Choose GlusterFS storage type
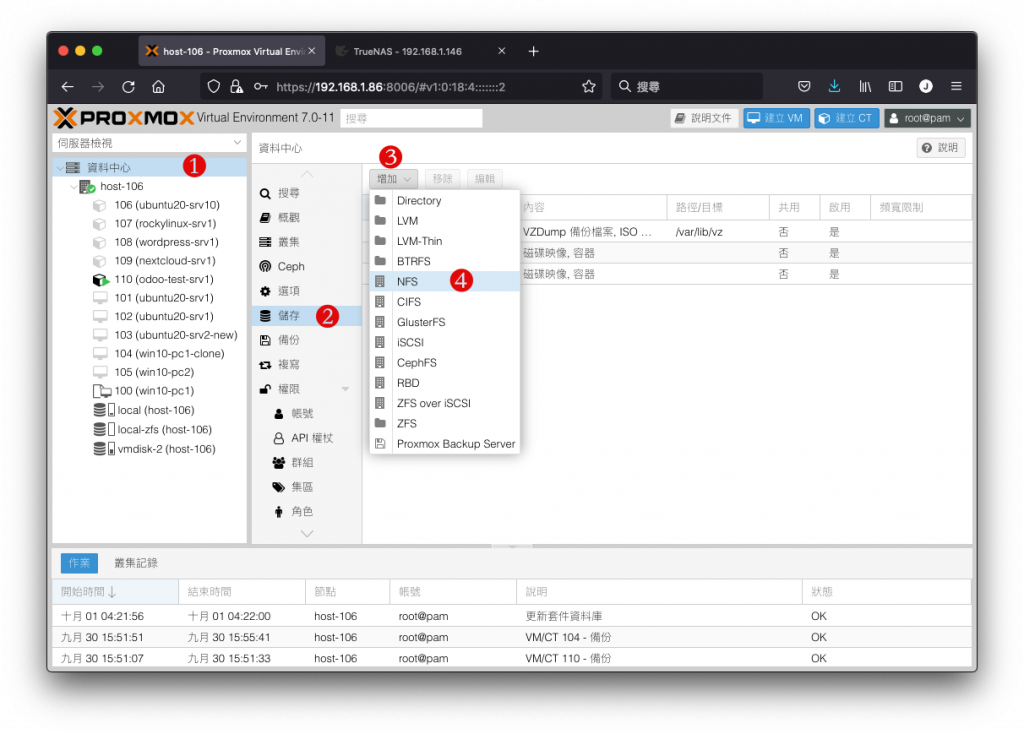This screenshot has height=734, width=1024. (x=444, y=322)
